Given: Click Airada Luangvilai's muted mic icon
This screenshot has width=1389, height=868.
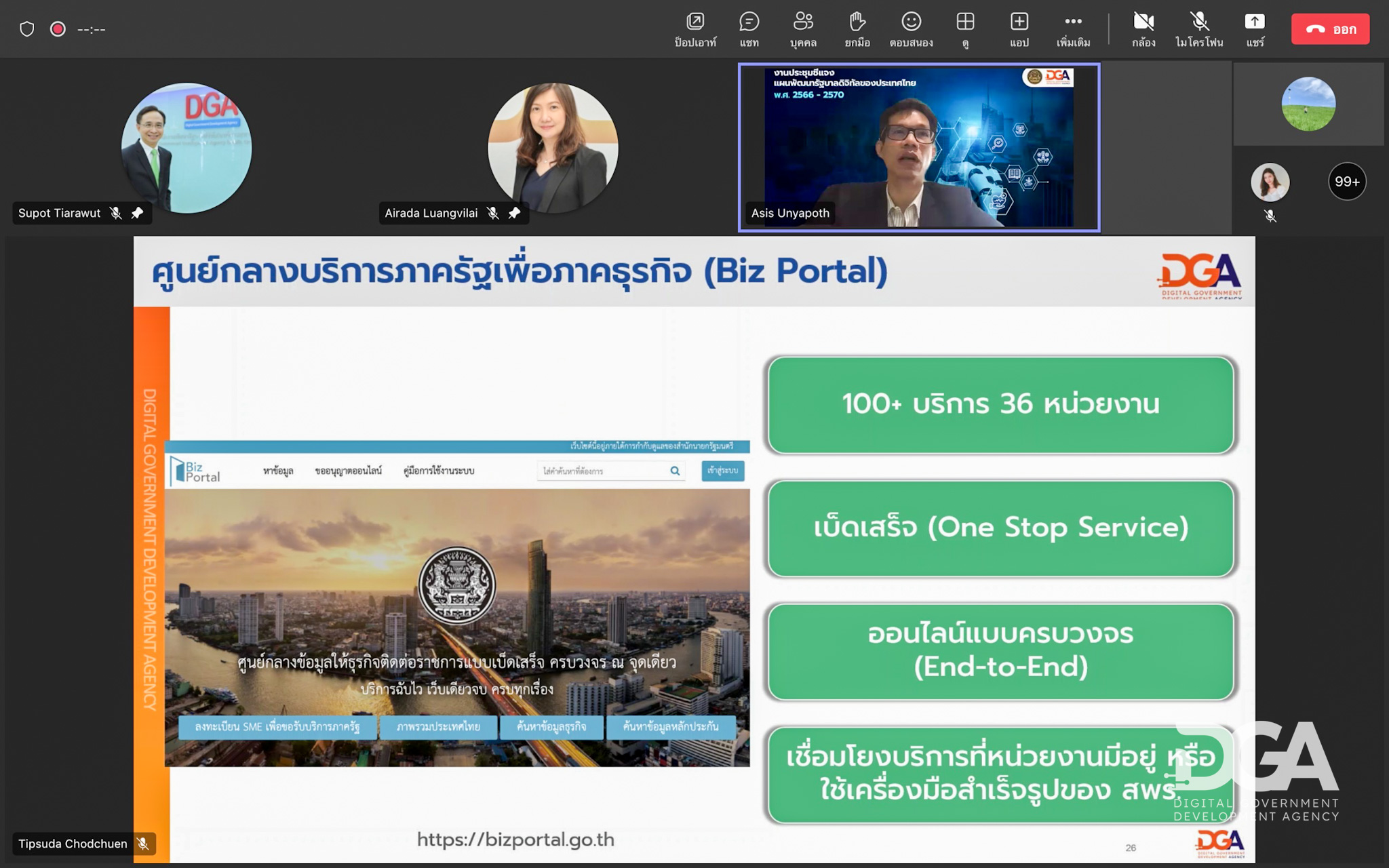Looking at the screenshot, I should [x=493, y=213].
